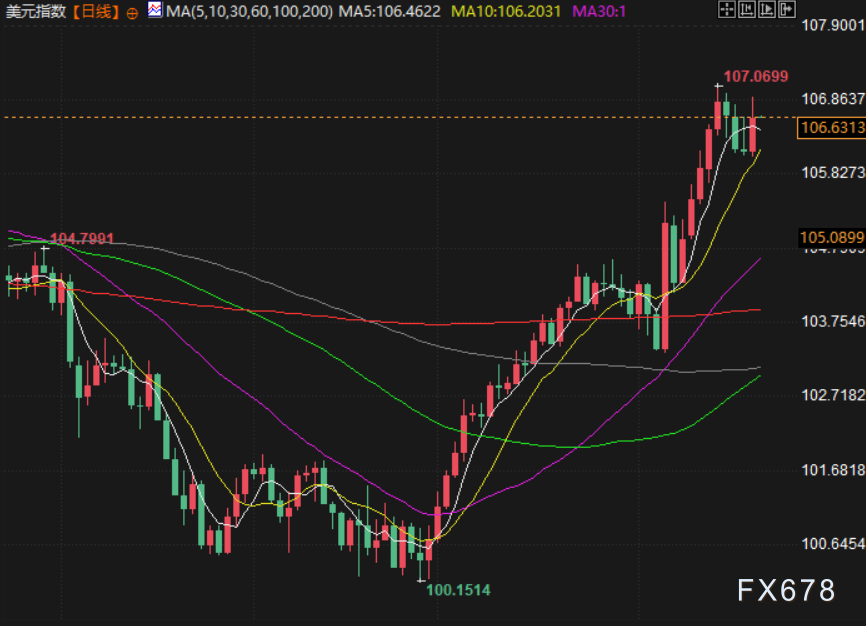
Task: Toggle the purple MA30 legend label
Action: (599, 12)
